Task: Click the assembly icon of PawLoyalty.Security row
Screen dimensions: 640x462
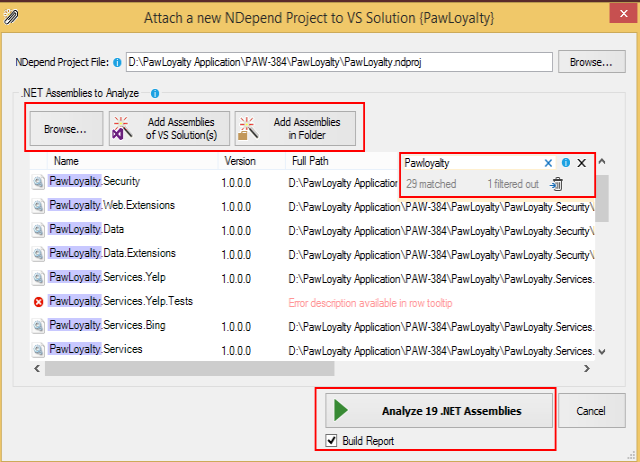Action: (x=38, y=182)
